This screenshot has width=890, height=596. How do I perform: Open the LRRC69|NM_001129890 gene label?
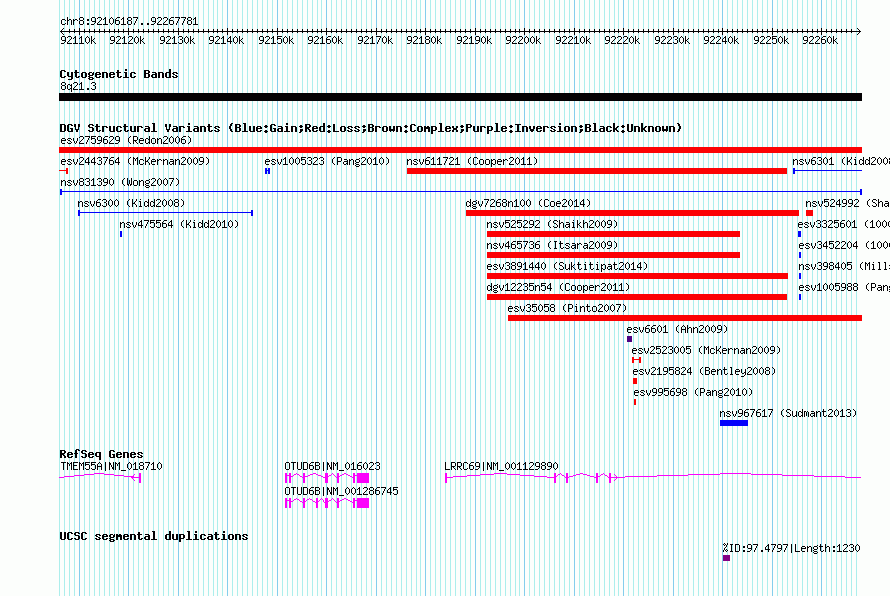point(501,467)
